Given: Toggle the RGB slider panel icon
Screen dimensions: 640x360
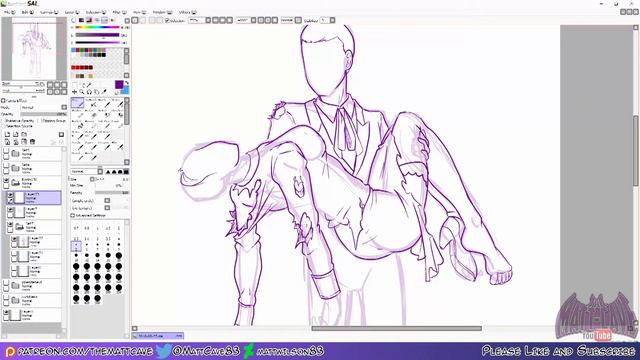Looking at the screenshot, I should pyautogui.click(x=81, y=20).
